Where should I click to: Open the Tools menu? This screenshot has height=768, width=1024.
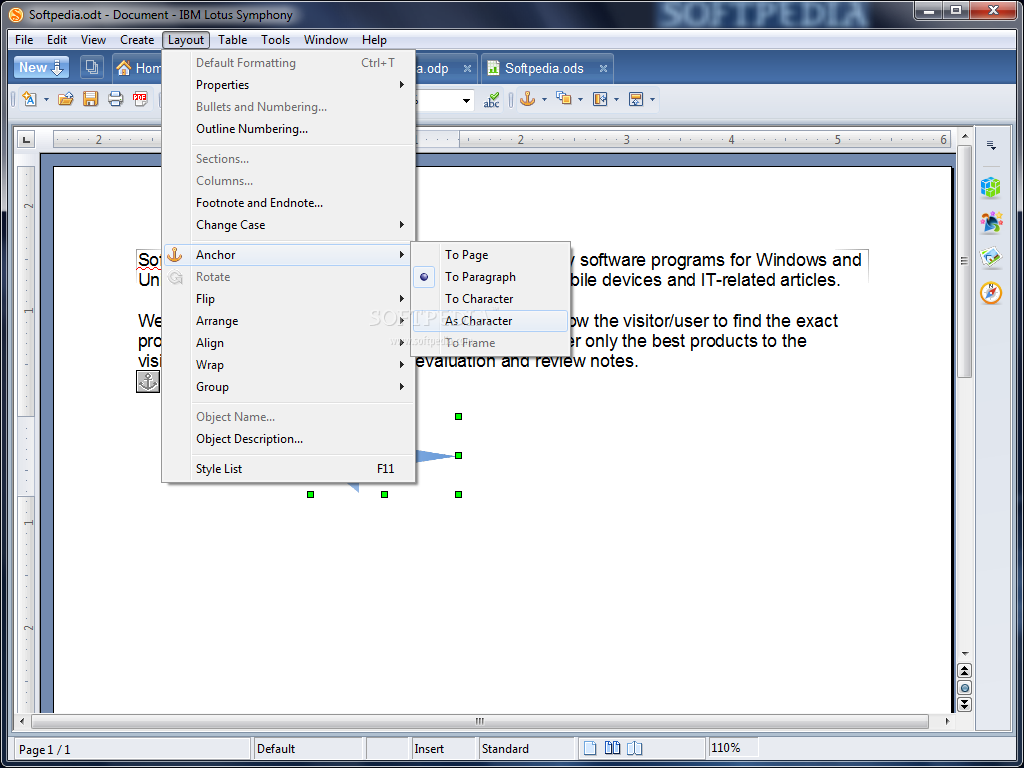[x=276, y=40]
